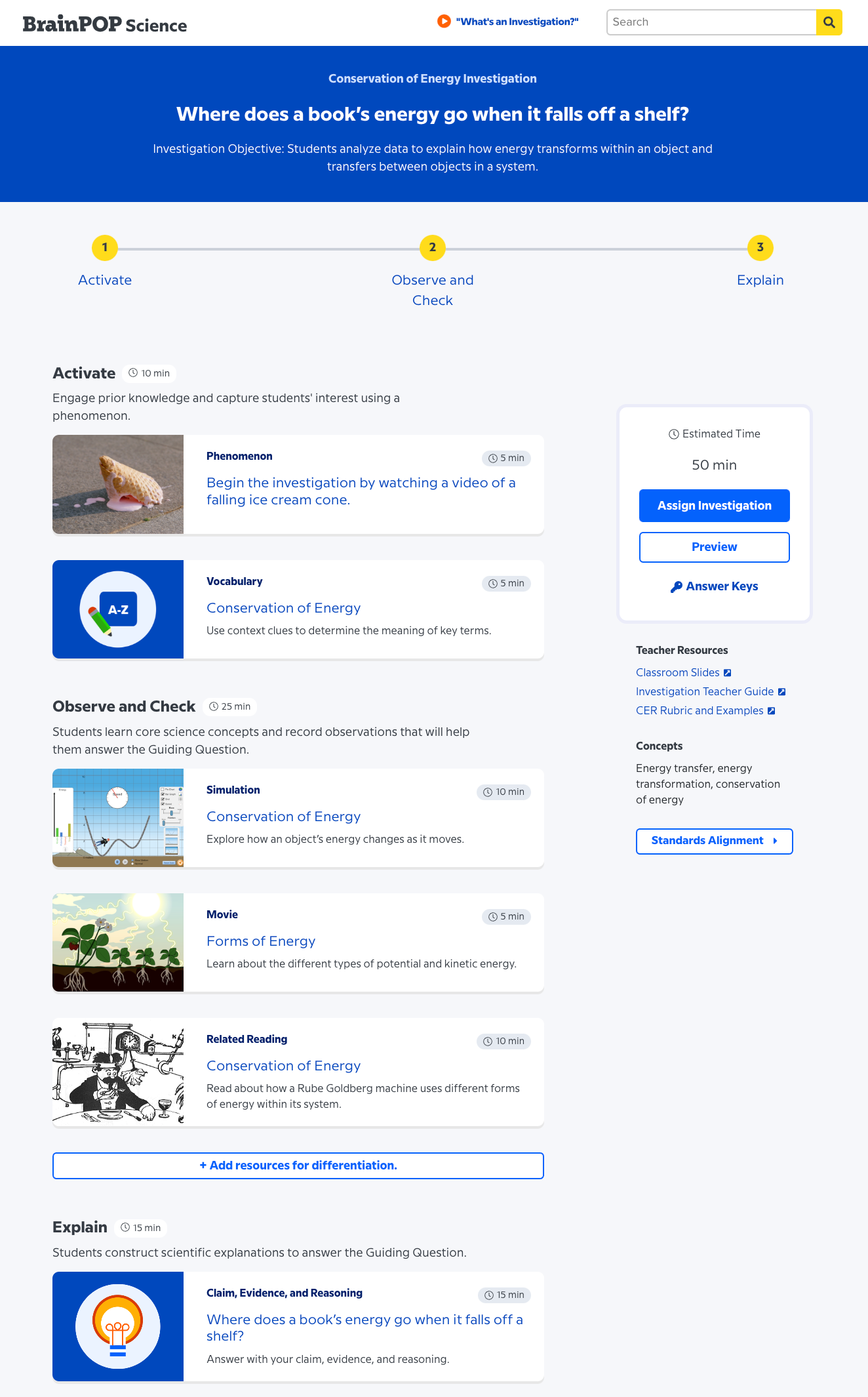The height and width of the screenshot is (1397, 868).
Task: Jump to step 2 Observe and Check
Action: pos(433,248)
